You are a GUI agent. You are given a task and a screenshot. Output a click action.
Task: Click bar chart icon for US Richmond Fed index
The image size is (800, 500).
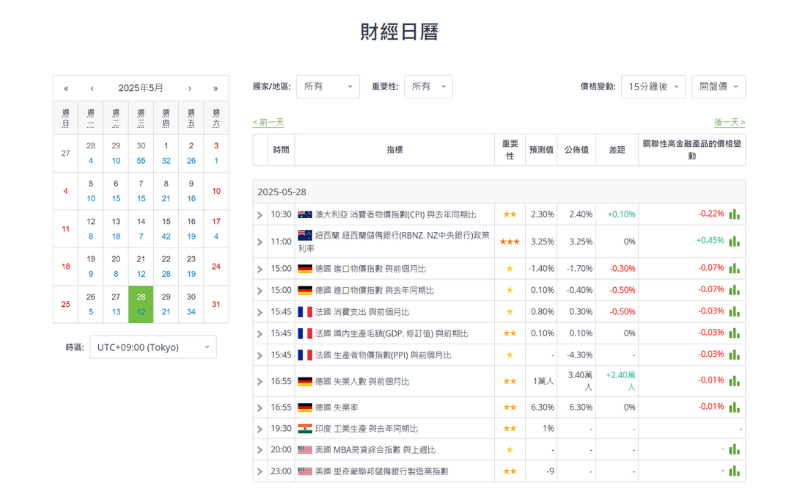pyautogui.click(x=735, y=471)
